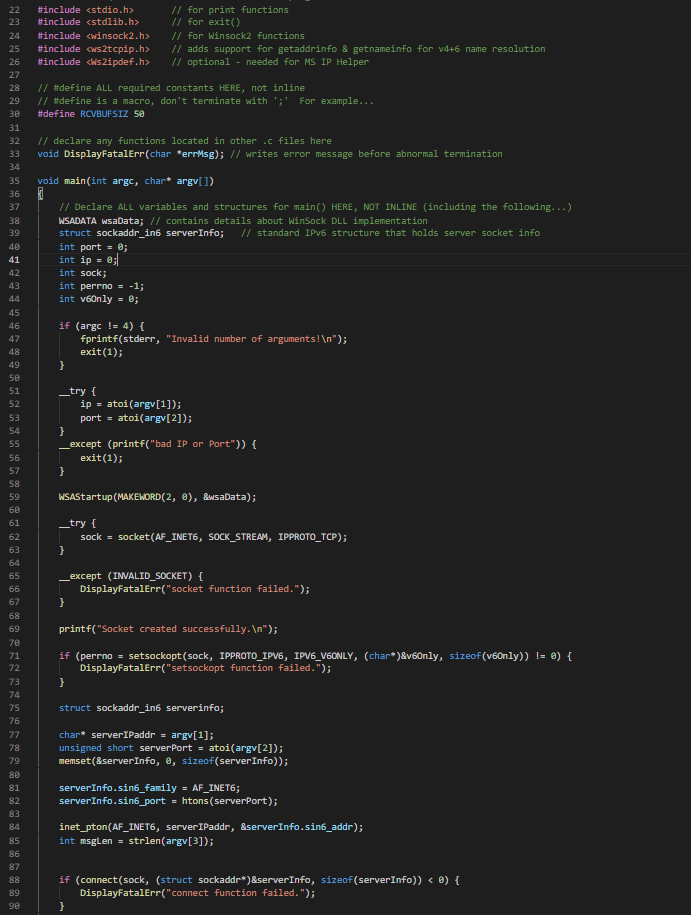Click 'unsigned short' on line 78
This screenshot has height=915, width=691.
[96, 748]
